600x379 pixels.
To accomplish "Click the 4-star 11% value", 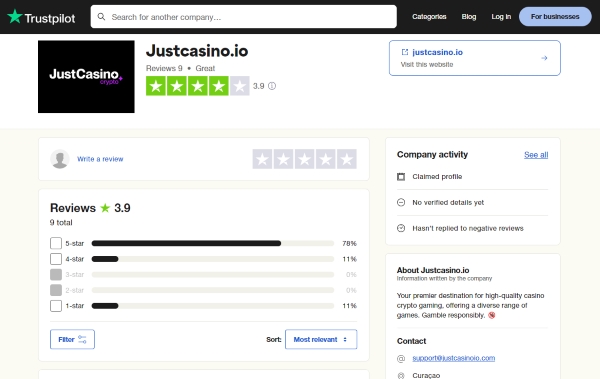I will [x=349, y=259].
